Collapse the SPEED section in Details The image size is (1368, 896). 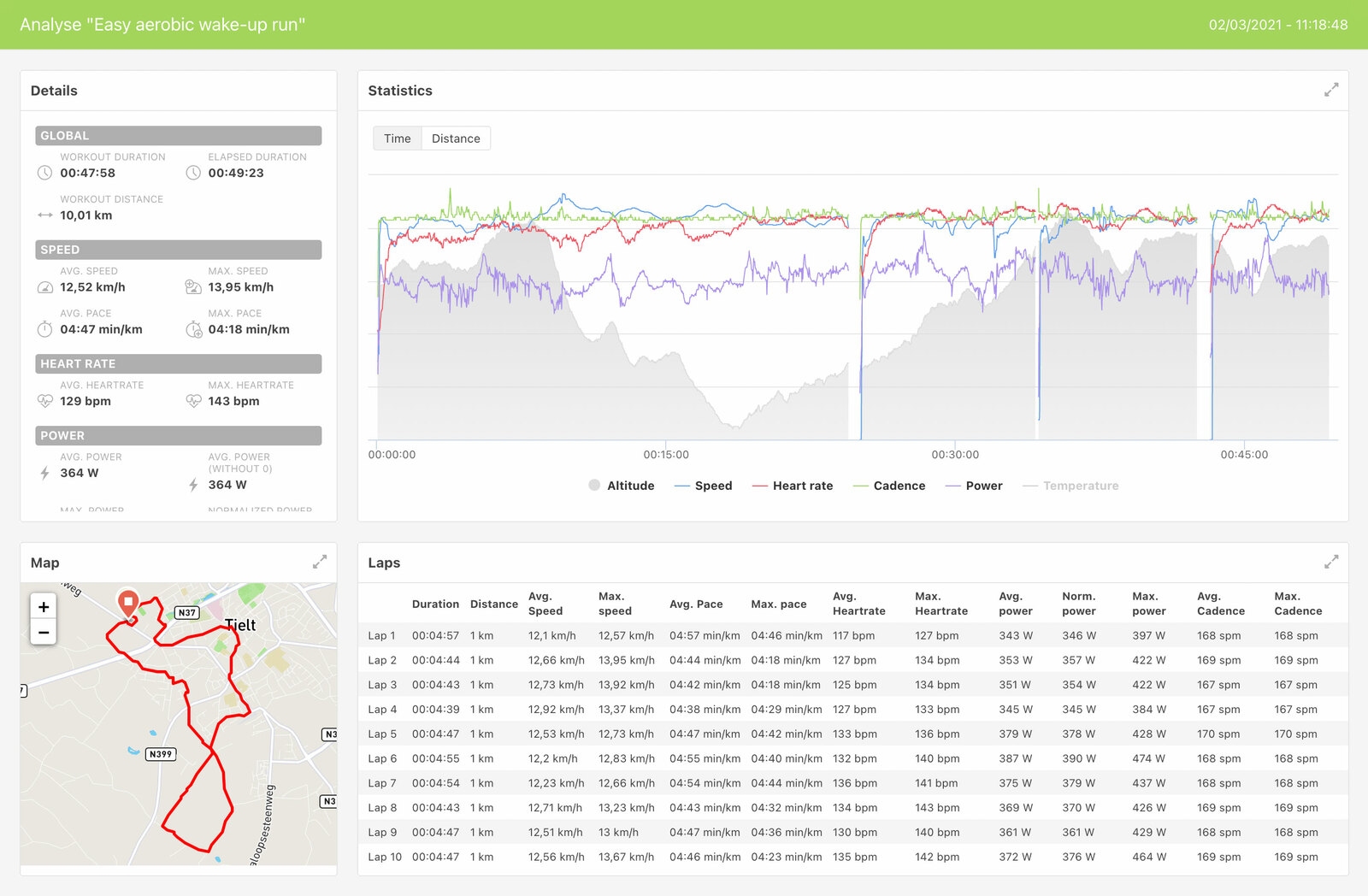177,250
